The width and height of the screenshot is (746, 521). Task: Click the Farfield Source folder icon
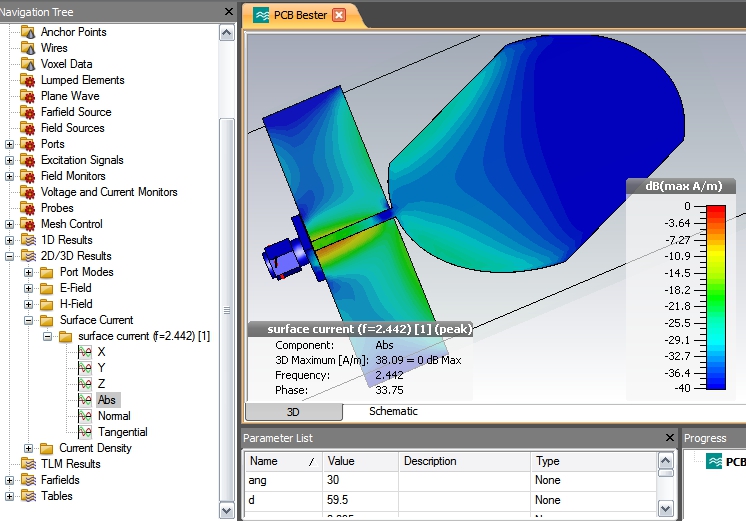[x=28, y=112]
